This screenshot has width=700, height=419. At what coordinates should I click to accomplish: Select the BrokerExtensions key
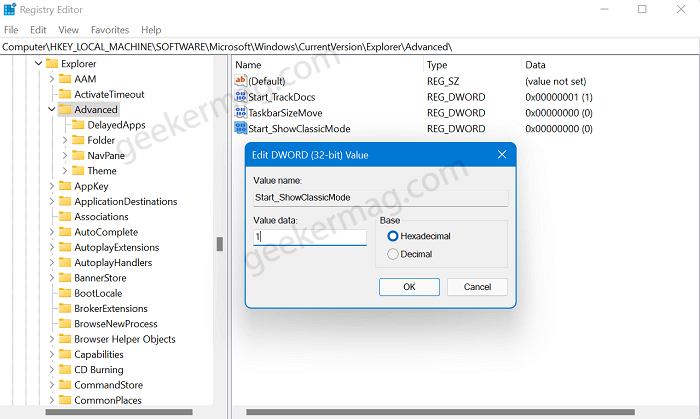point(111,308)
